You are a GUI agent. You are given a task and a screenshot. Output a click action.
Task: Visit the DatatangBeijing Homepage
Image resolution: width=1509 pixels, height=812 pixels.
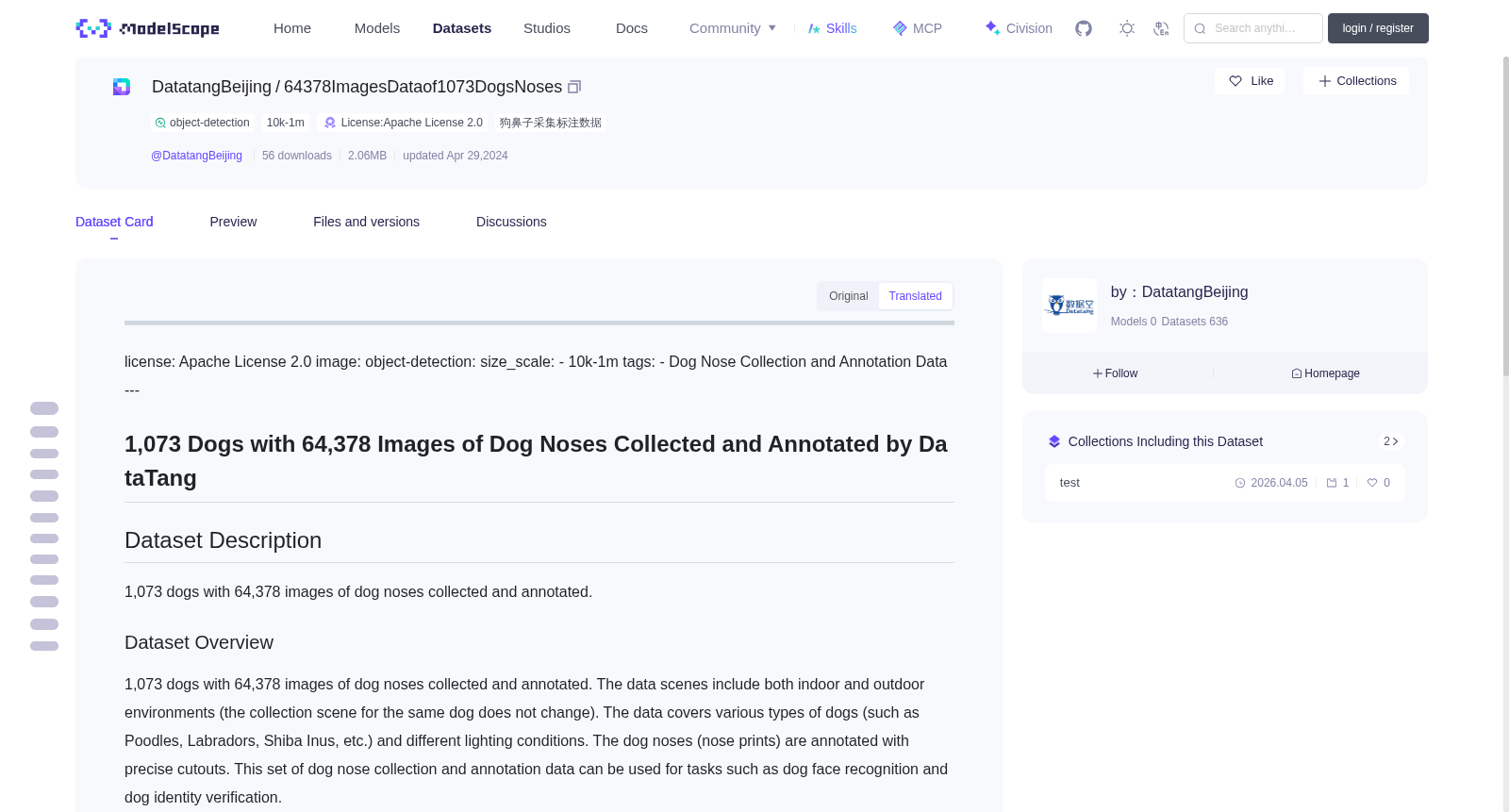tap(1326, 373)
